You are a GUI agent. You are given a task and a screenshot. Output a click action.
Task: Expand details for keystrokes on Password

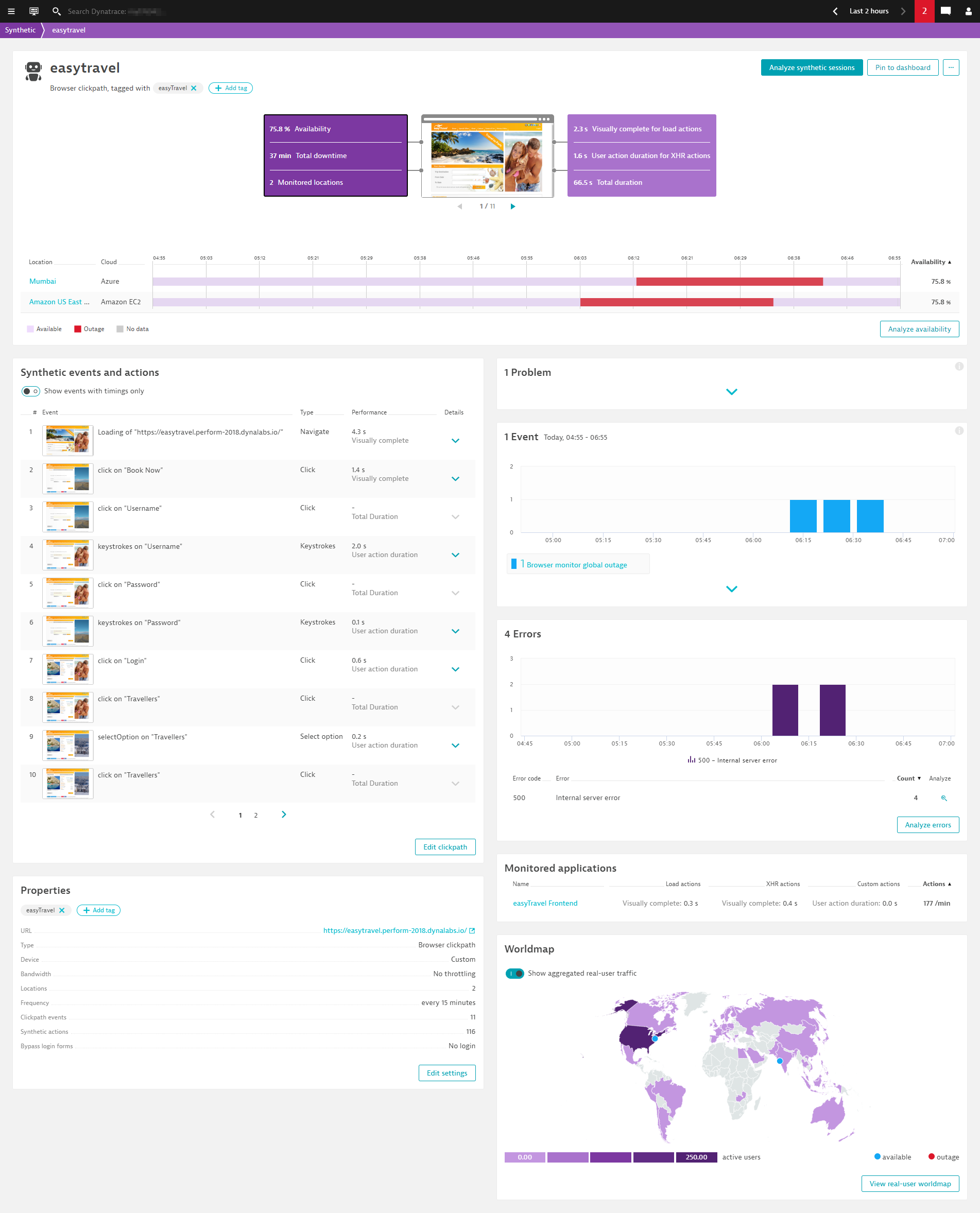click(x=456, y=631)
